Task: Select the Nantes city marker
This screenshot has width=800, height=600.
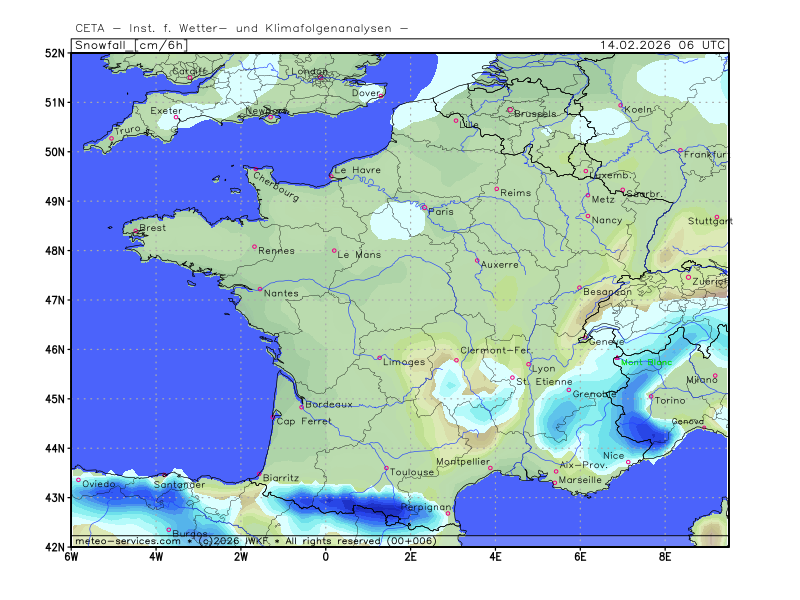Action: click(259, 289)
